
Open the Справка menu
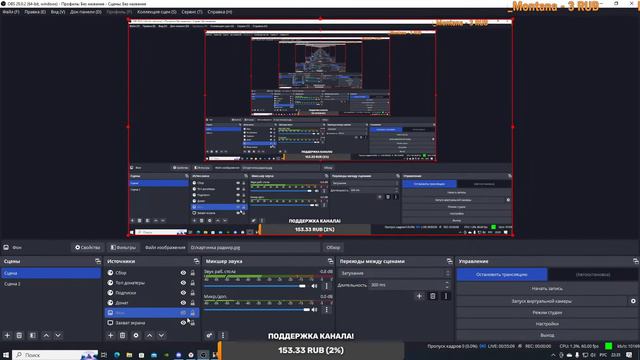pyautogui.click(x=220, y=12)
